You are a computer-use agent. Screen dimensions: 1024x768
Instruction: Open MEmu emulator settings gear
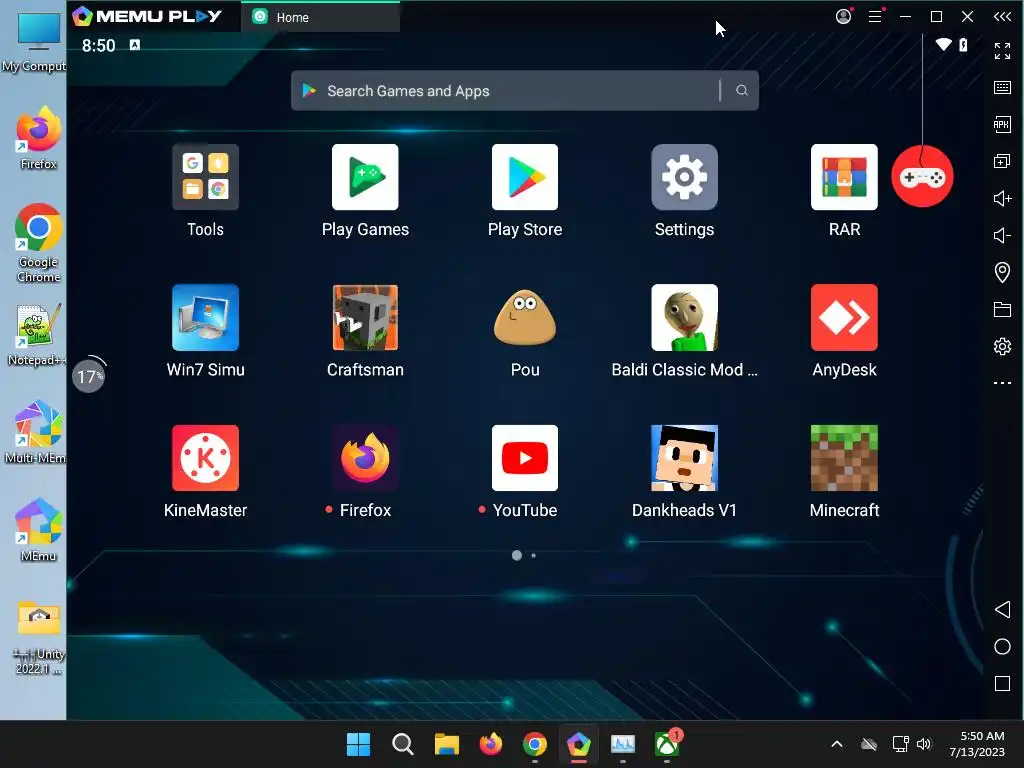point(1002,346)
